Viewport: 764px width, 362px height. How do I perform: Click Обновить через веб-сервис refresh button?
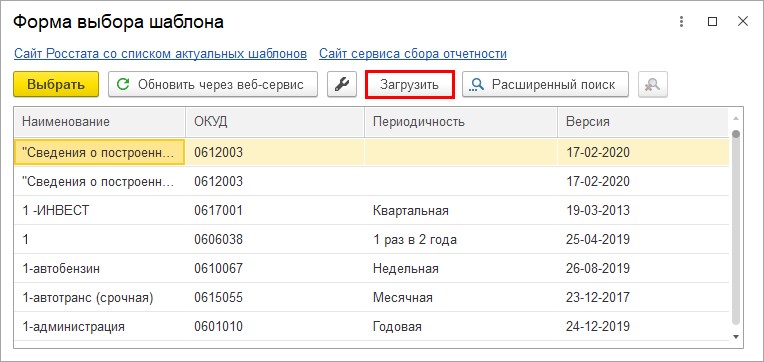coord(213,84)
